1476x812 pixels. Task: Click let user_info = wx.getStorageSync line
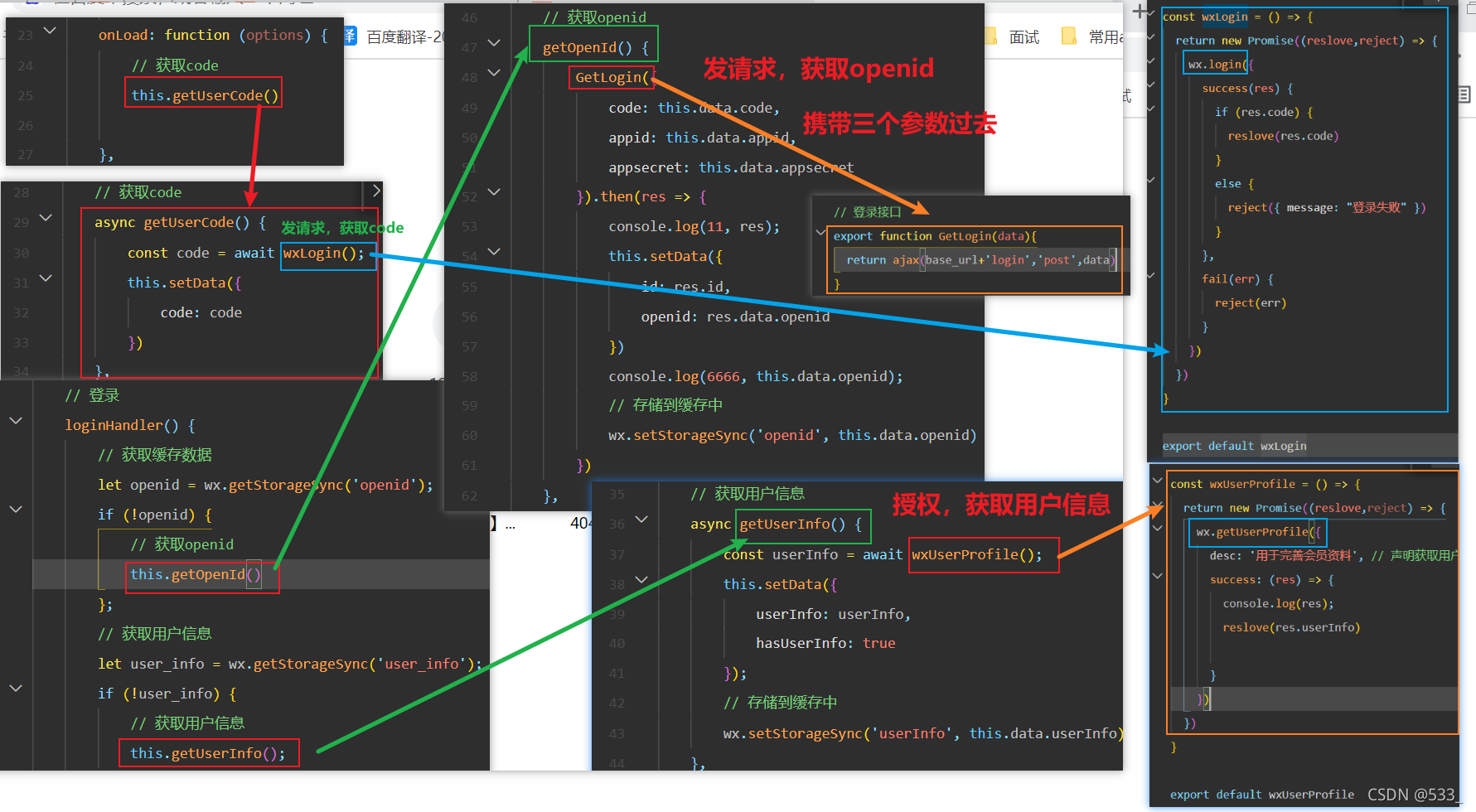click(x=290, y=665)
